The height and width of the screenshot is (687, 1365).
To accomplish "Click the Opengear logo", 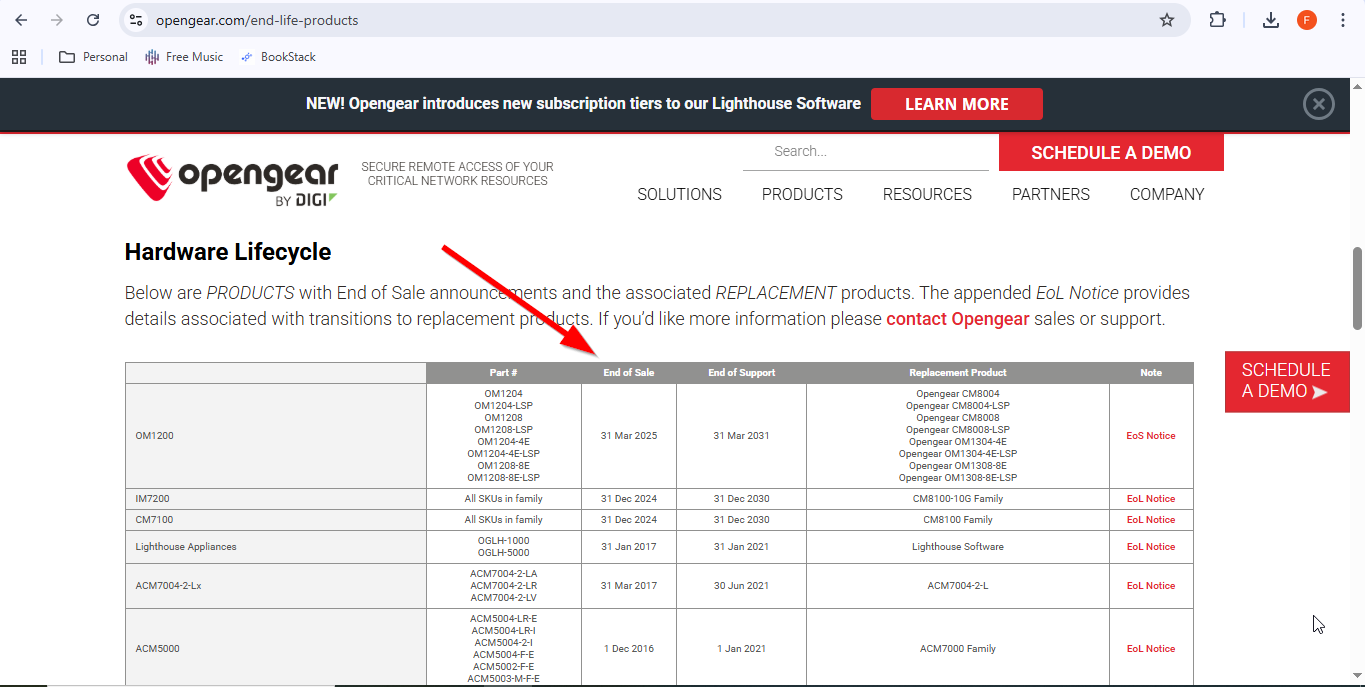I will point(232,179).
